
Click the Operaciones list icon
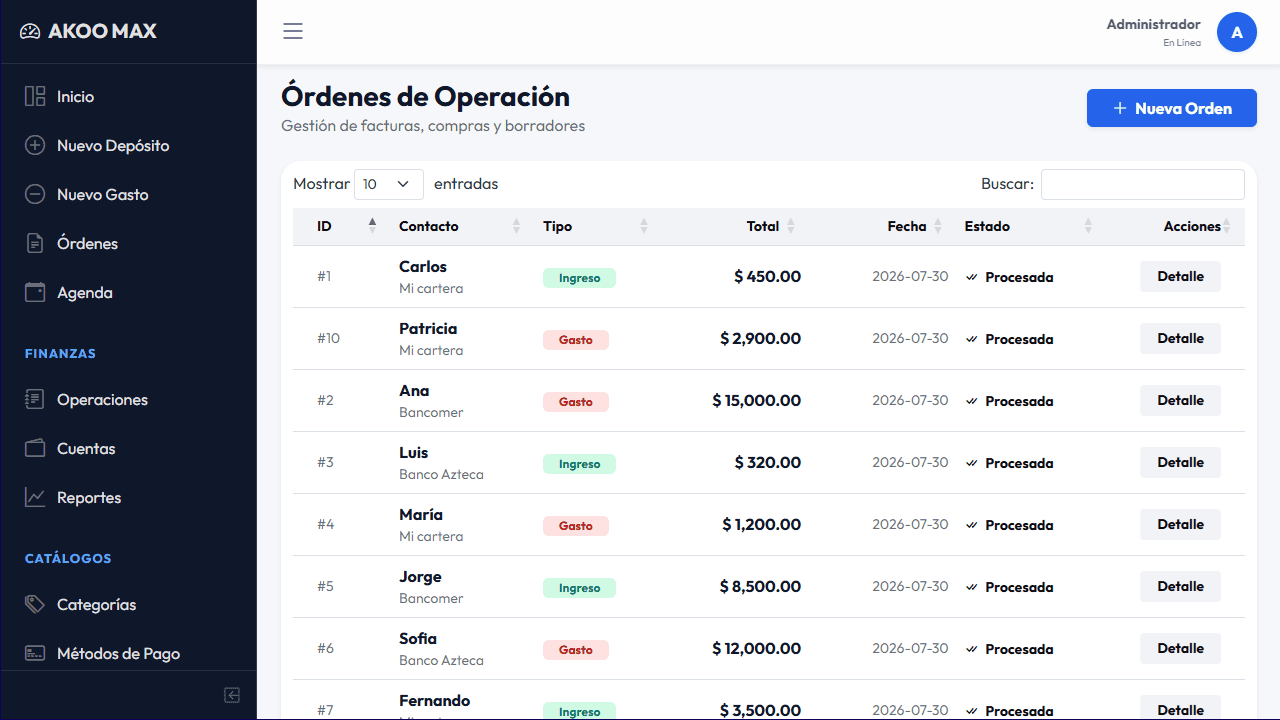pos(35,399)
